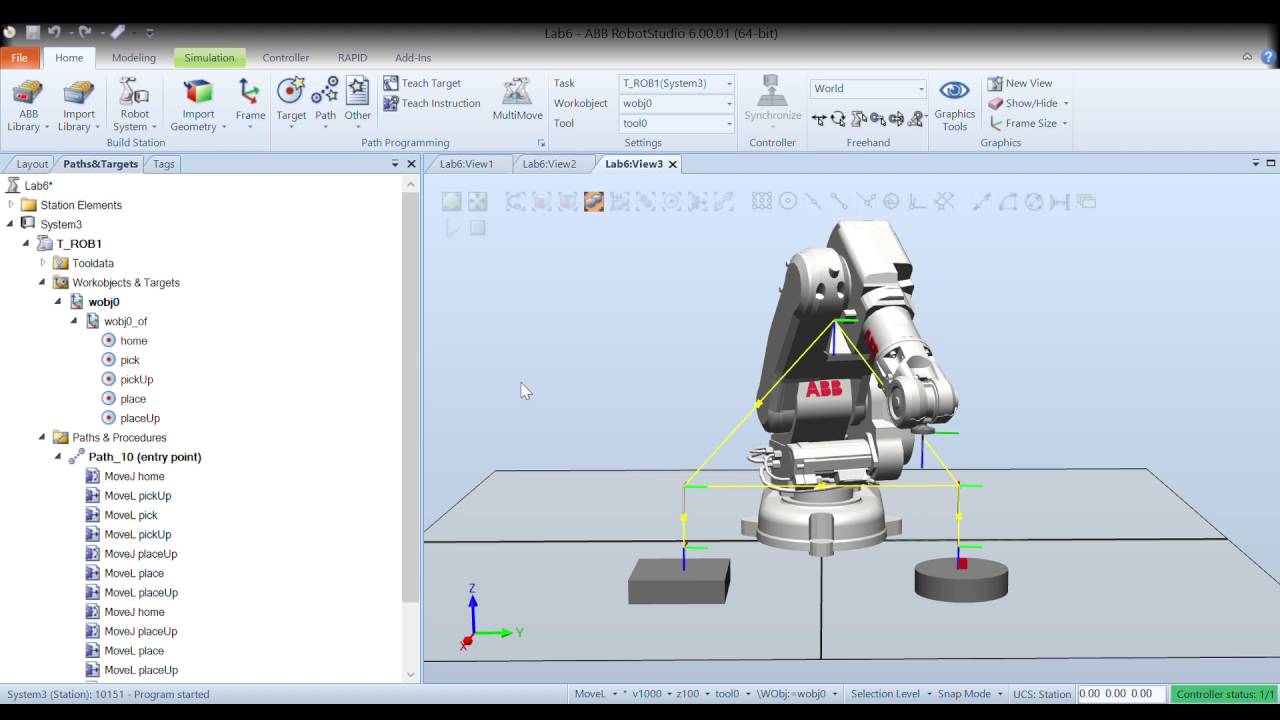
Task: Select the Jog Linear tool
Action: pos(877,119)
